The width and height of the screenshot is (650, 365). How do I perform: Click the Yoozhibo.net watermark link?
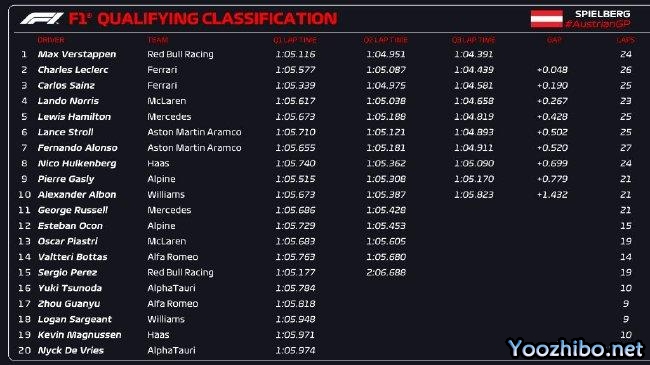point(576,348)
